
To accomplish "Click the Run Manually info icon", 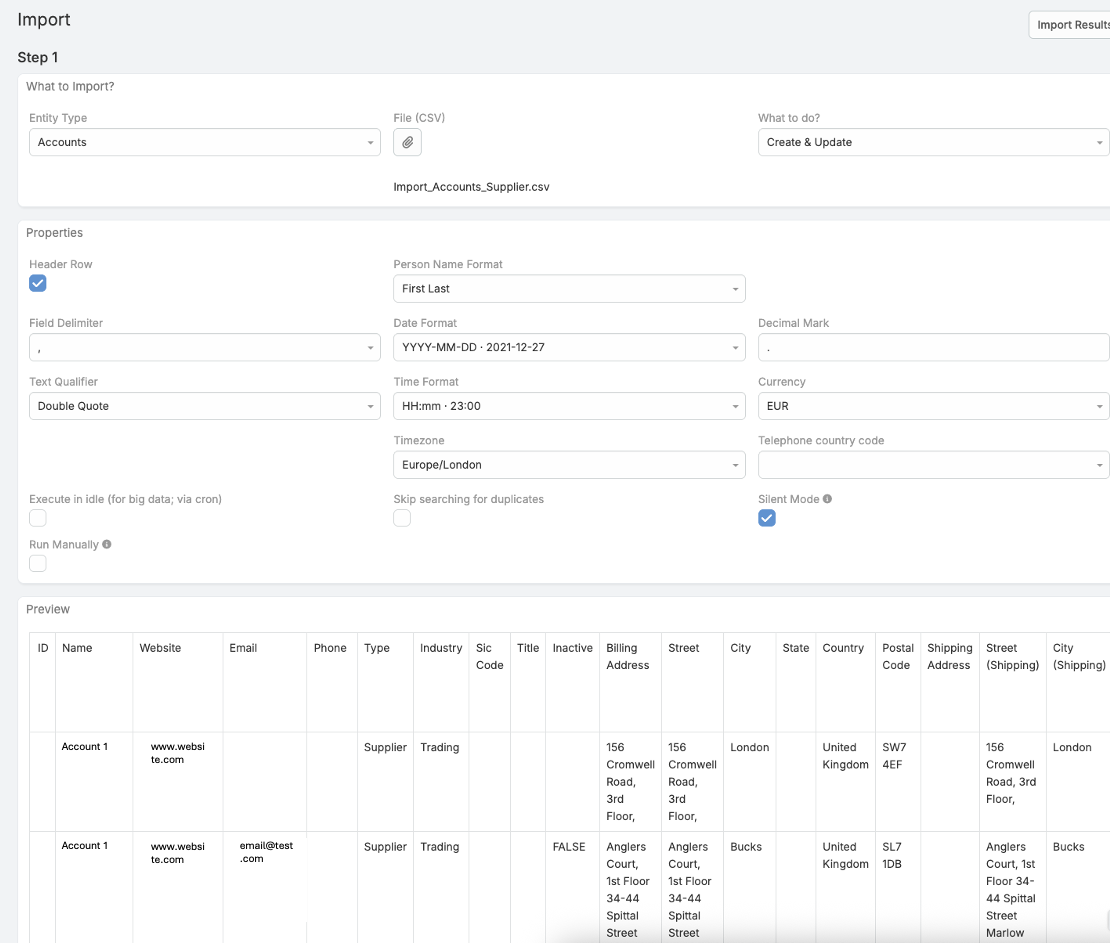I will click(x=107, y=545).
